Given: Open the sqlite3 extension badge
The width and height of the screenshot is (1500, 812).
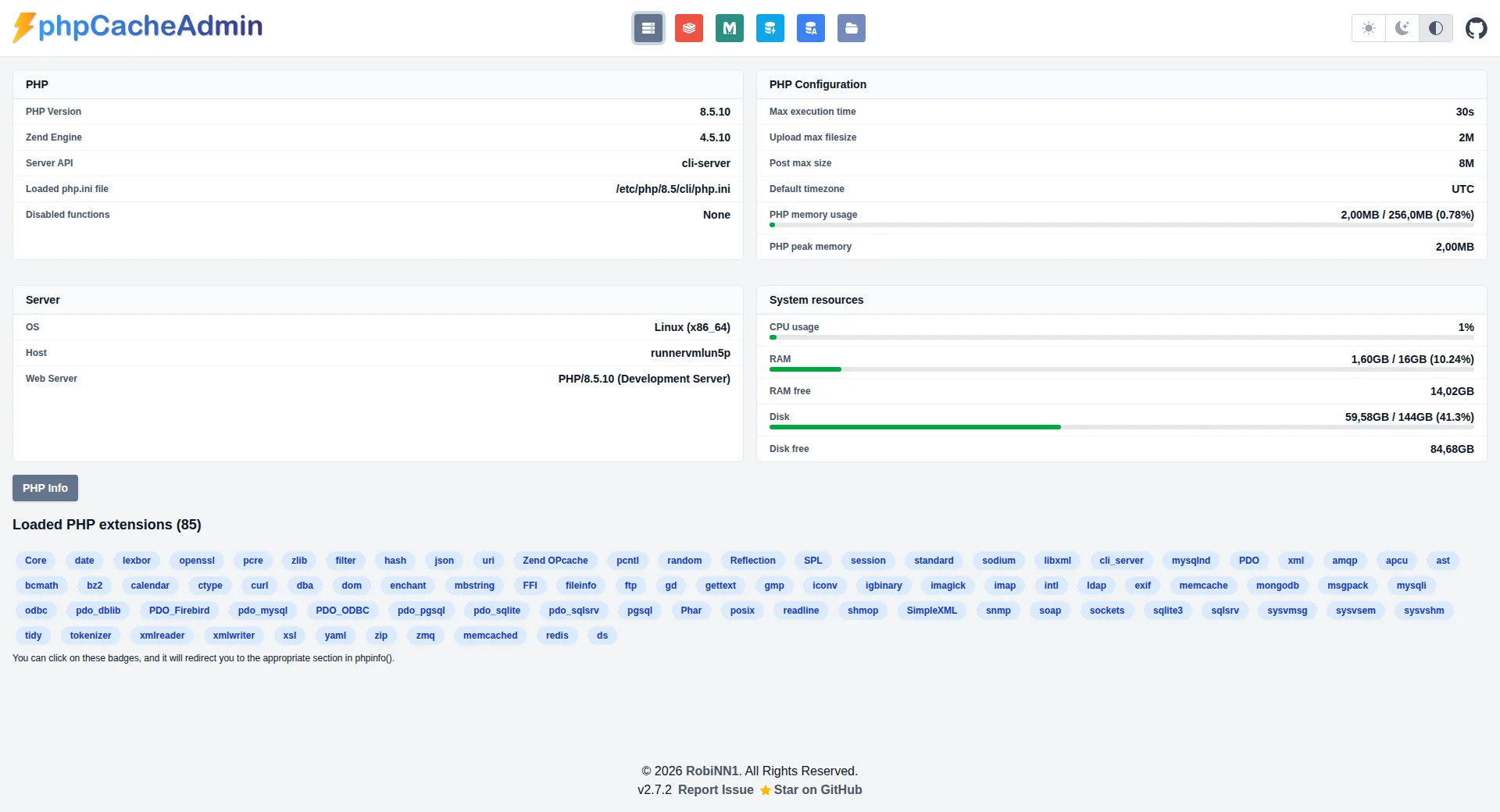Looking at the screenshot, I should (x=1167, y=611).
